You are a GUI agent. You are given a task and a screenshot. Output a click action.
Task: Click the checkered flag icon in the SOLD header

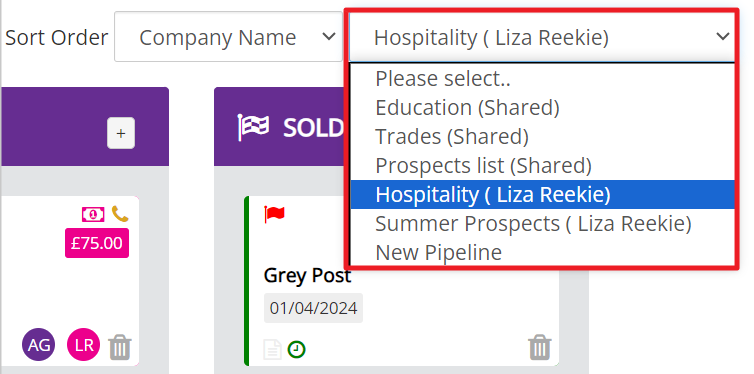(253, 127)
